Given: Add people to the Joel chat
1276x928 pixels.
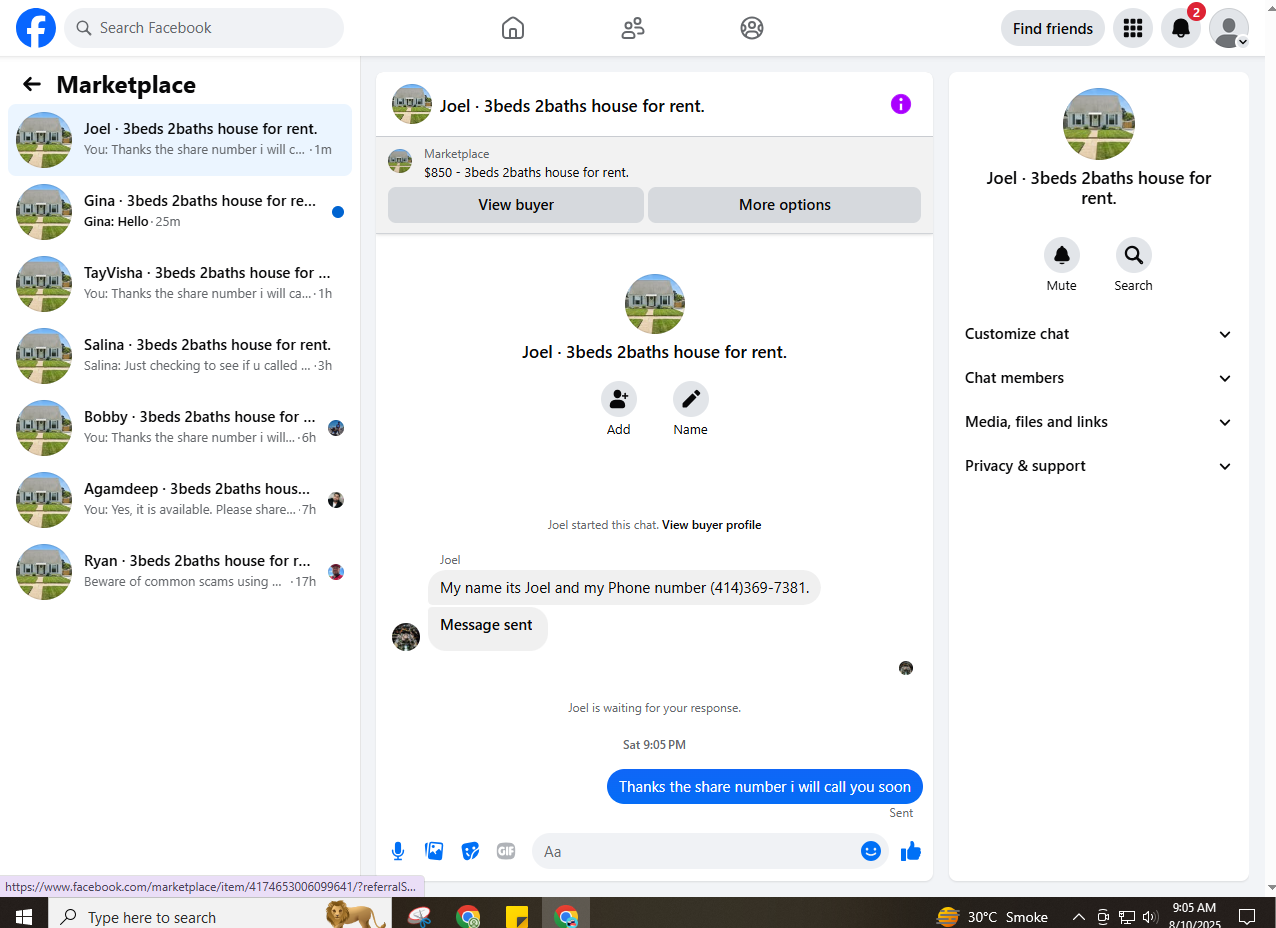Looking at the screenshot, I should (x=619, y=400).
